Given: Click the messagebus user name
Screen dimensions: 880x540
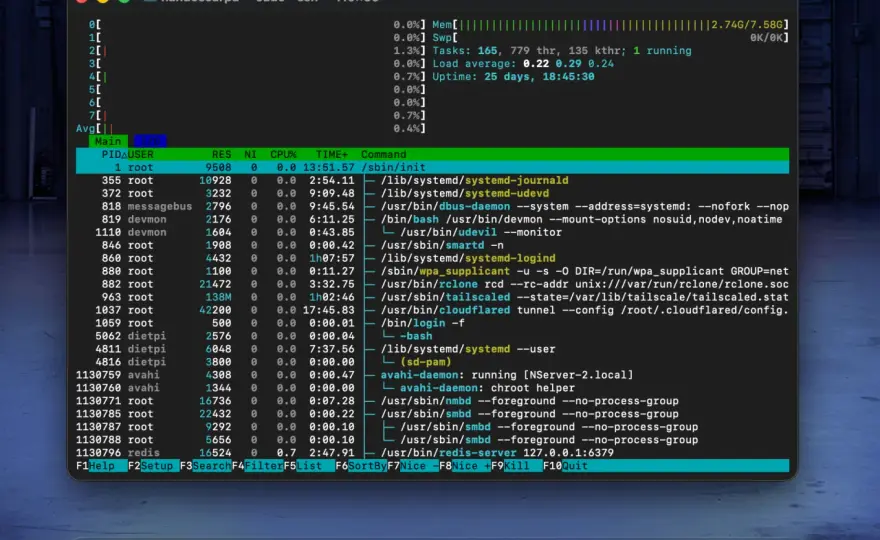Looking at the screenshot, I should 160,206.
